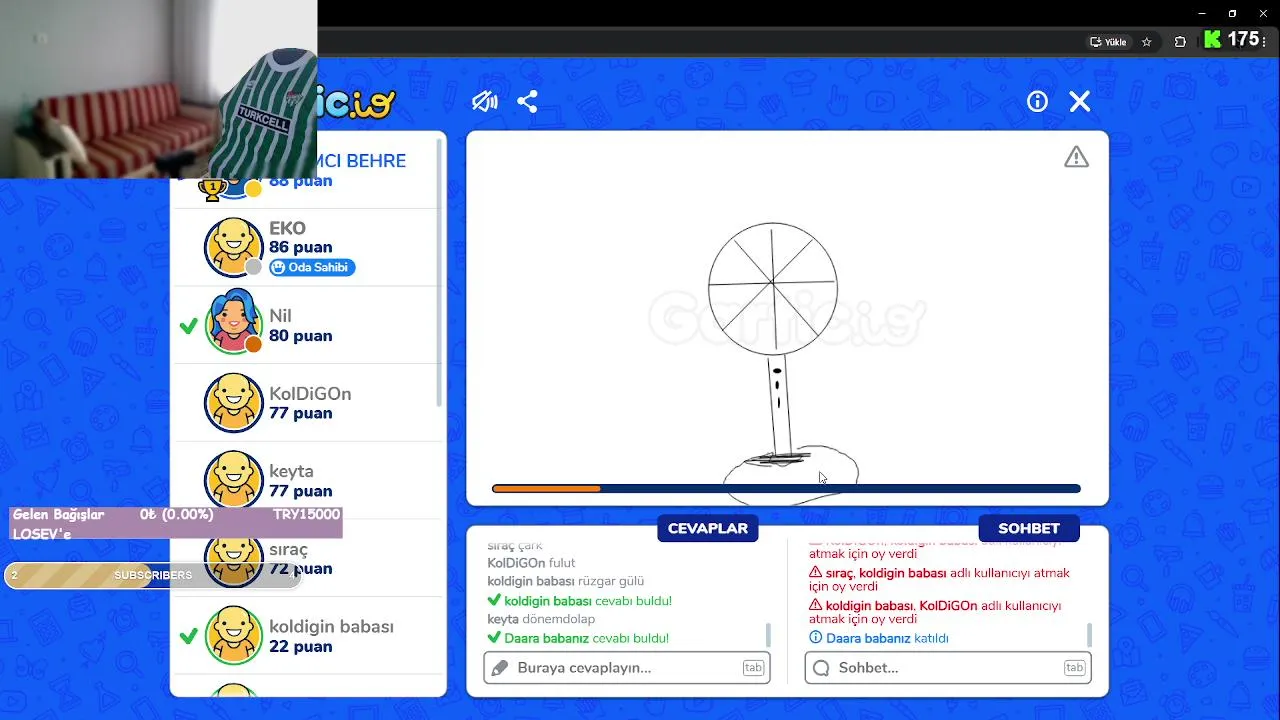The width and height of the screenshot is (1280, 720).
Task: Click the browser Yükle install button
Action: (x=1108, y=42)
